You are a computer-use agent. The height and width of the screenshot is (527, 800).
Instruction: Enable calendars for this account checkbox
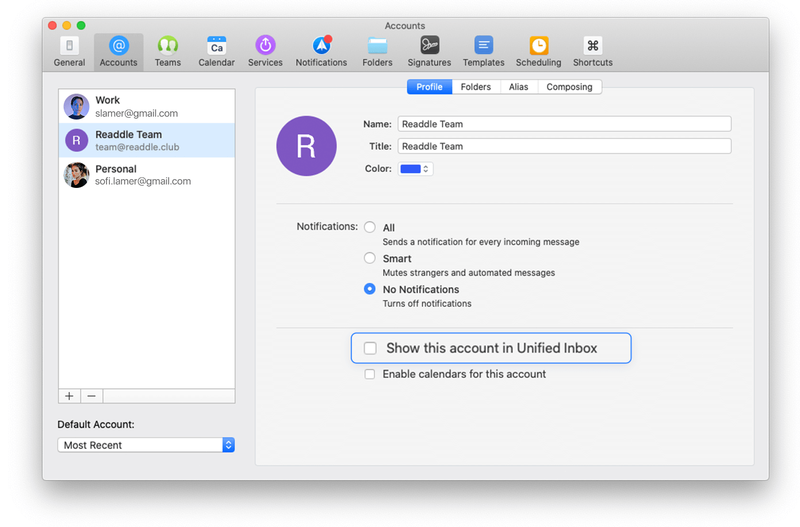[370, 374]
